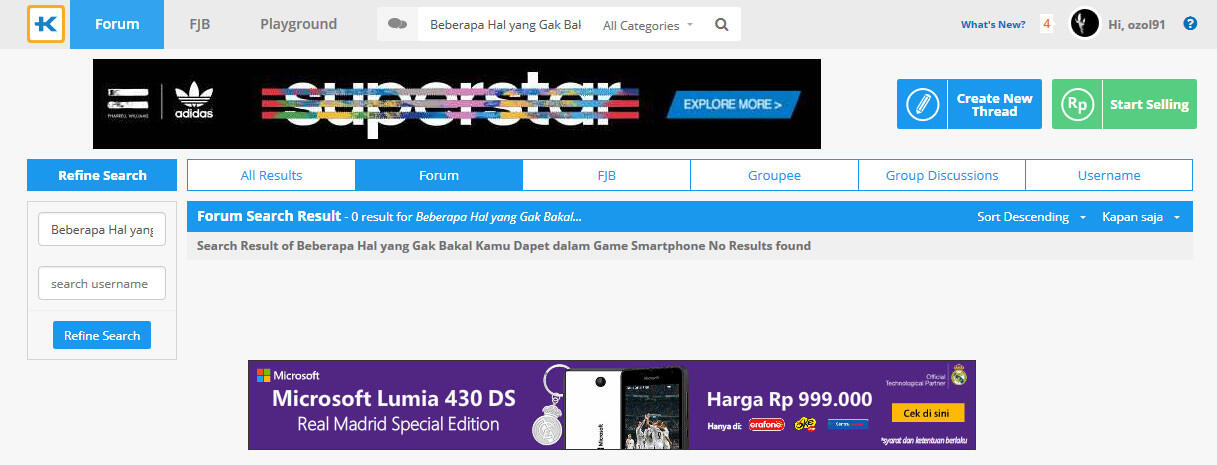
Task: Select the Username results tab
Action: pyautogui.click(x=1109, y=175)
